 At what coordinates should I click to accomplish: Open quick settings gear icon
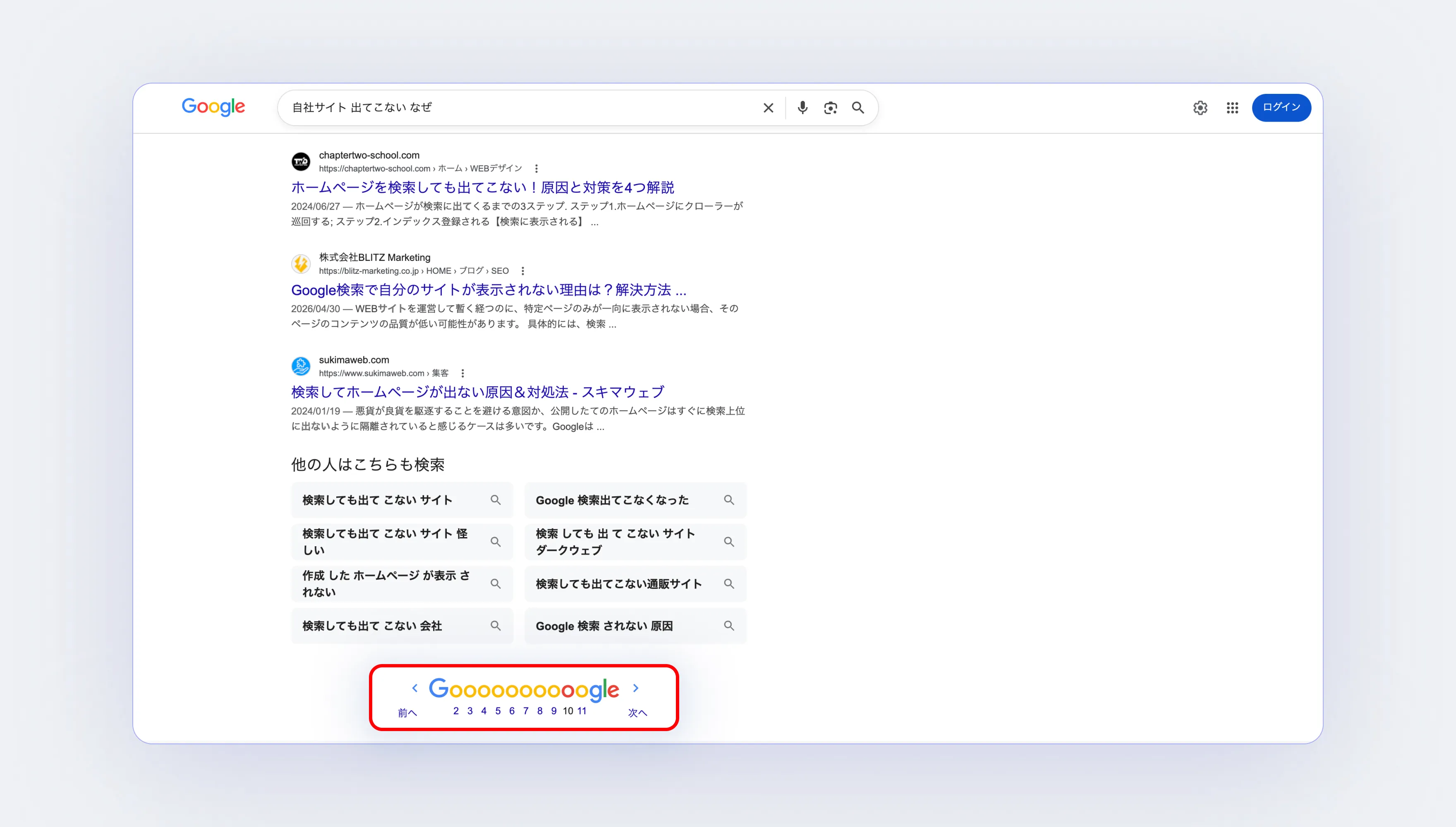[1200, 108]
